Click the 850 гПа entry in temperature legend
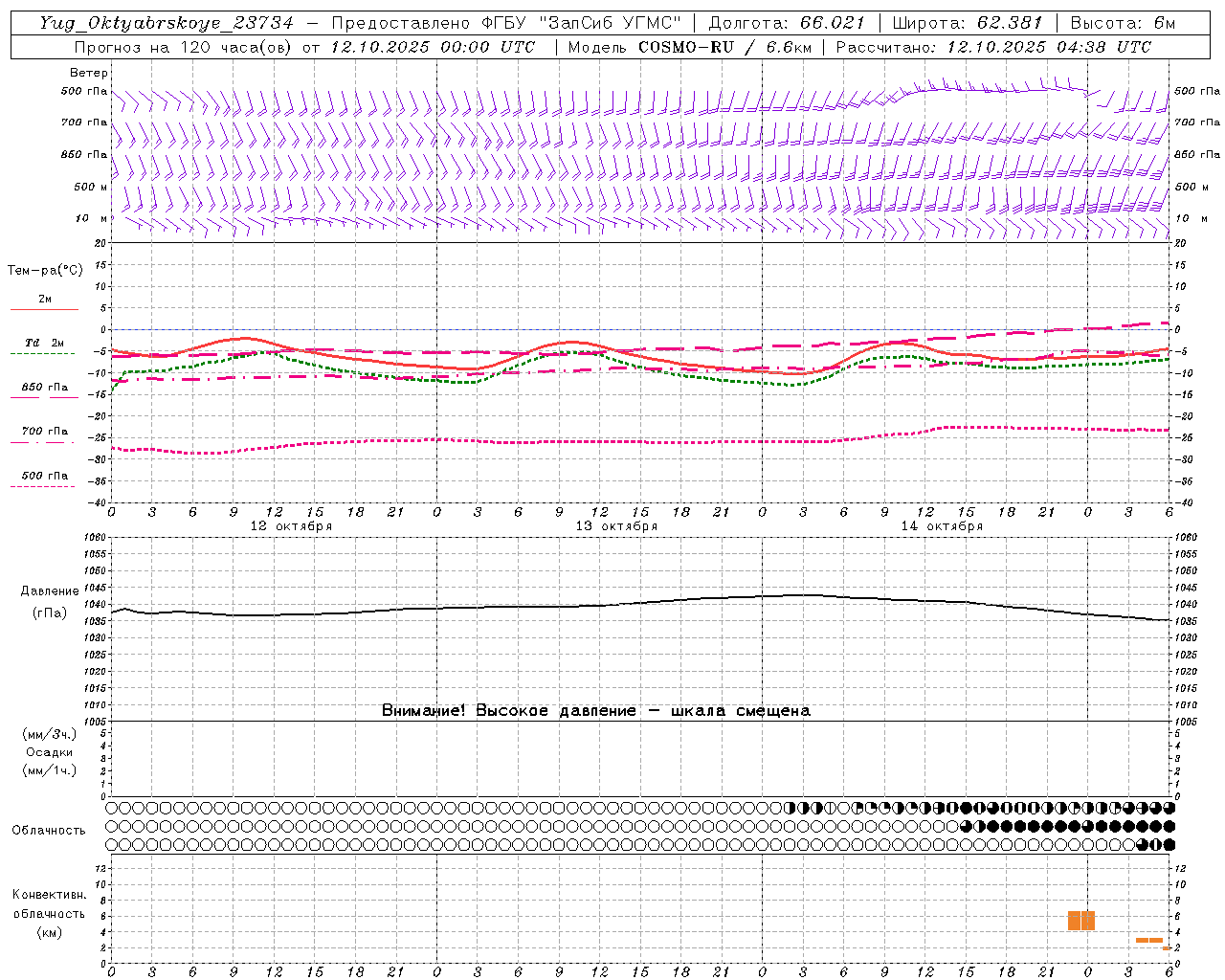 (45, 388)
